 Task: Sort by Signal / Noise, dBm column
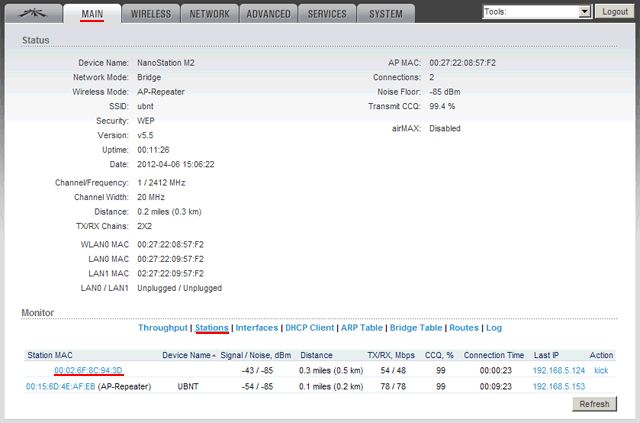coord(256,355)
